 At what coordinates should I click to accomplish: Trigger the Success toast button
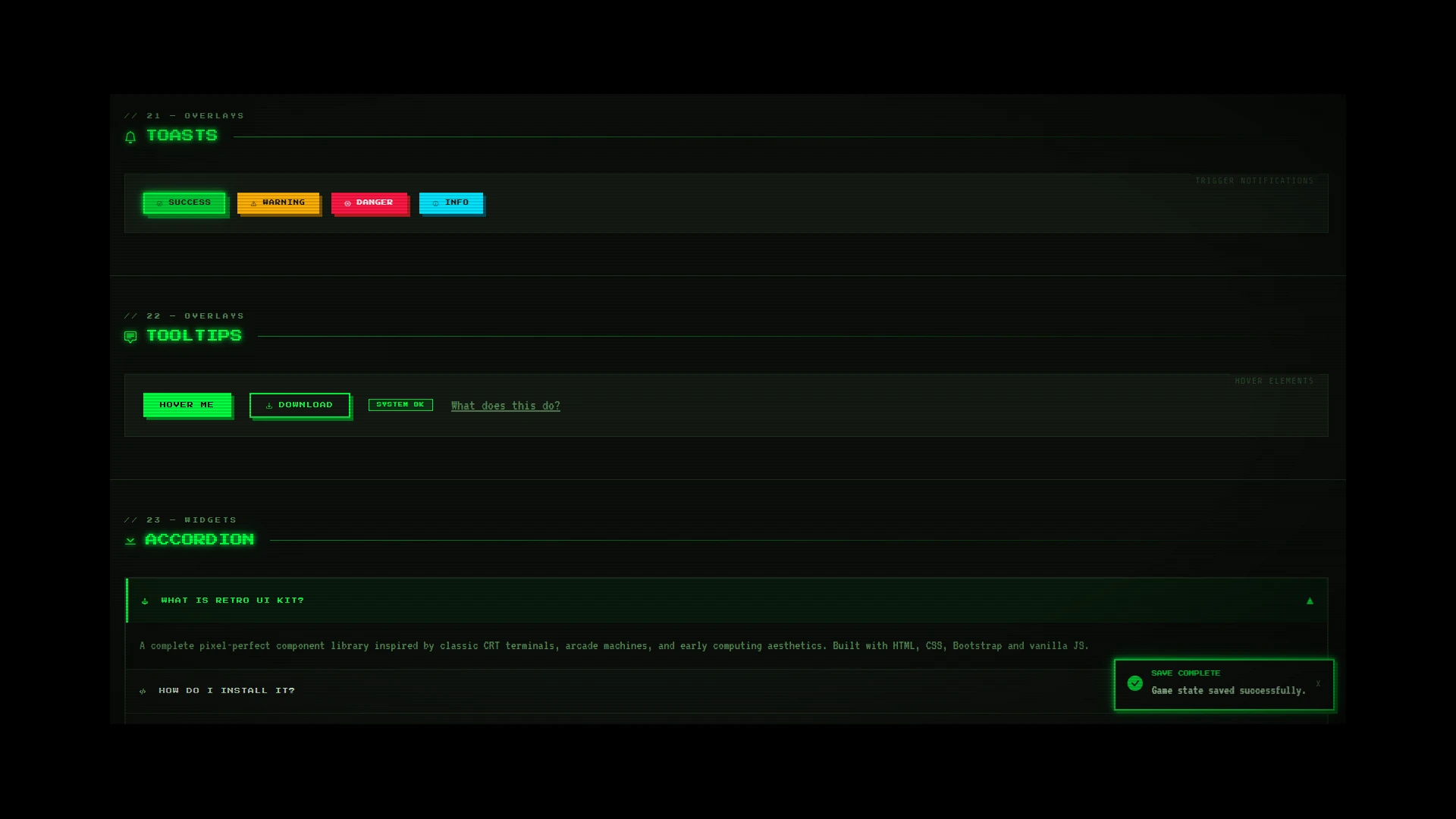pyautogui.click(x=184, y=202)
